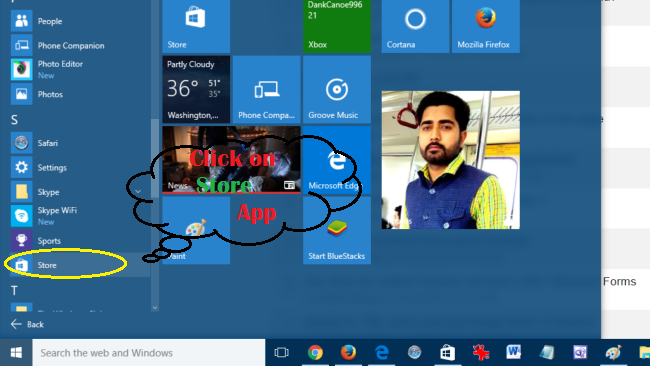Jump to letter S section header
The height and width of the screenshot is (366, 650).
(x=15, y=120)
